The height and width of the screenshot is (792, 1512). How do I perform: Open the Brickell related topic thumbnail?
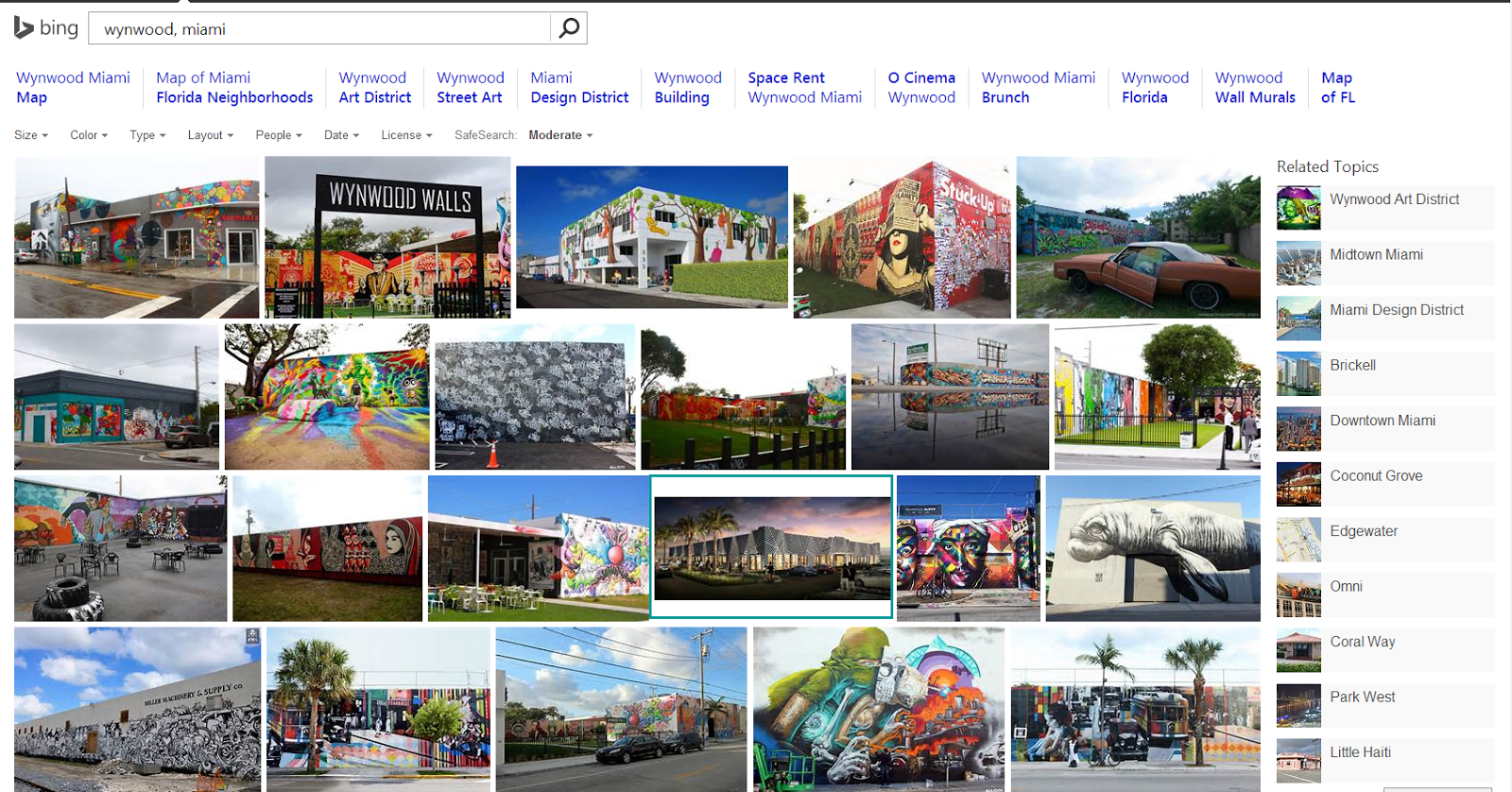point(1298,373)
